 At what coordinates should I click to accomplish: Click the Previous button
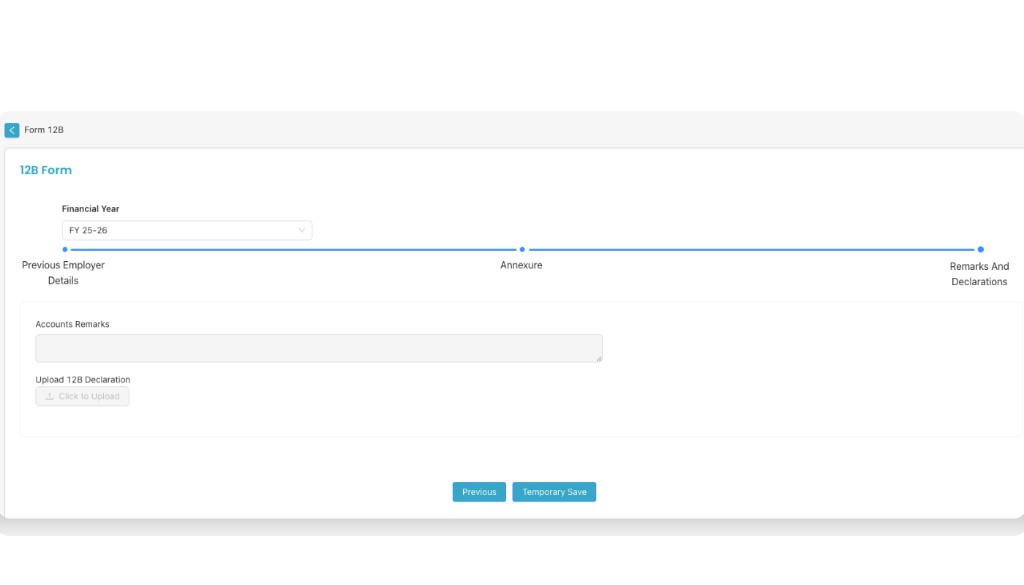[479, 491]
